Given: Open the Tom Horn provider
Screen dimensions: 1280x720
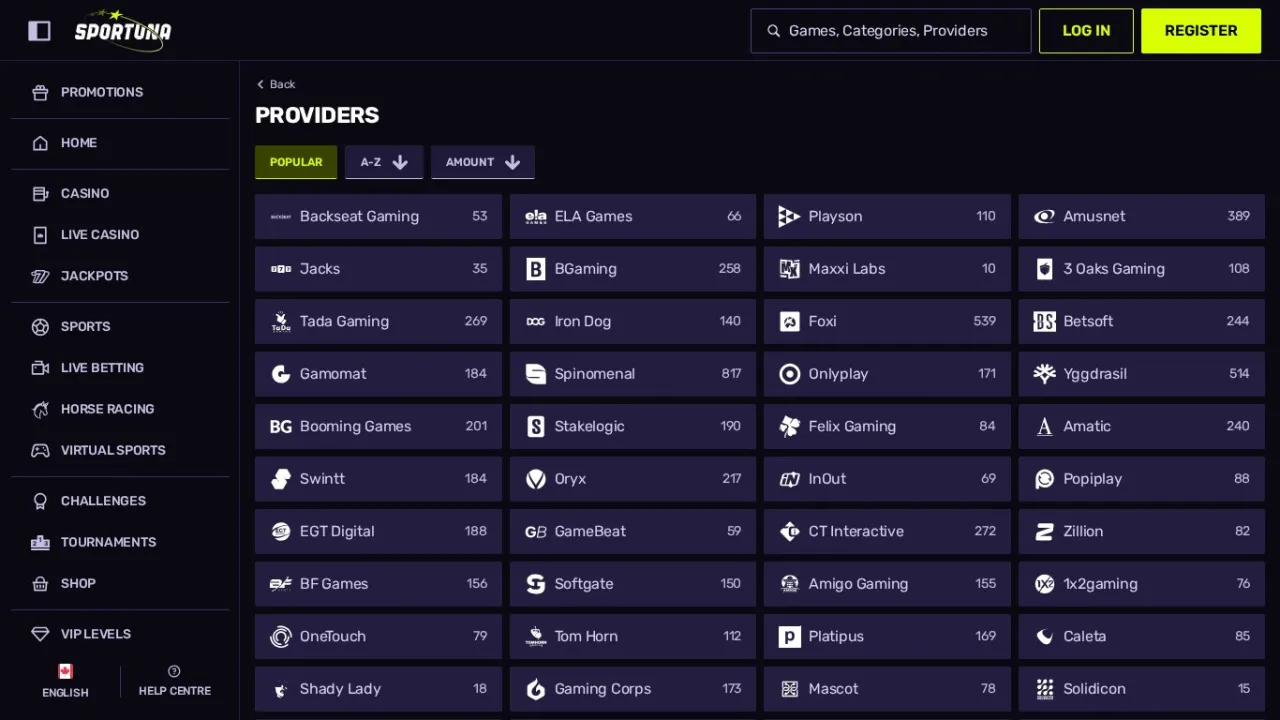Looking at the screenshot, I should pos(633,636).
